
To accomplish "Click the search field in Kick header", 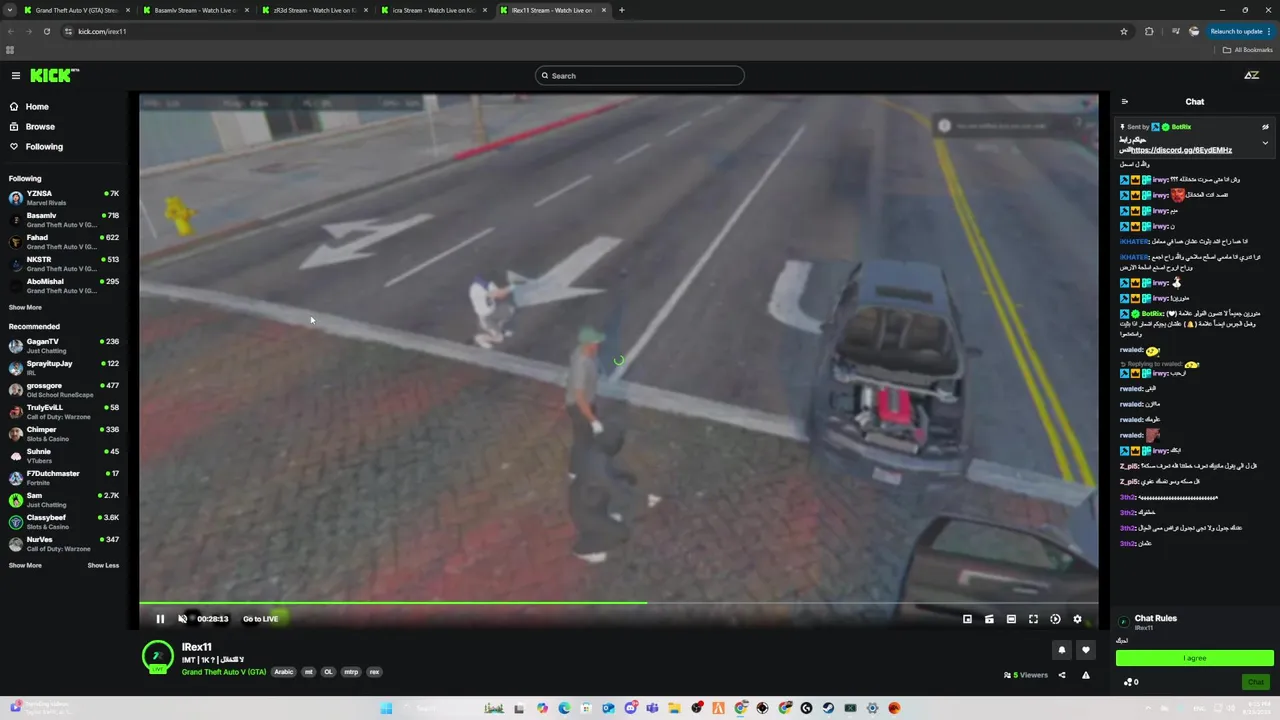I will click(x=640, y=76).
